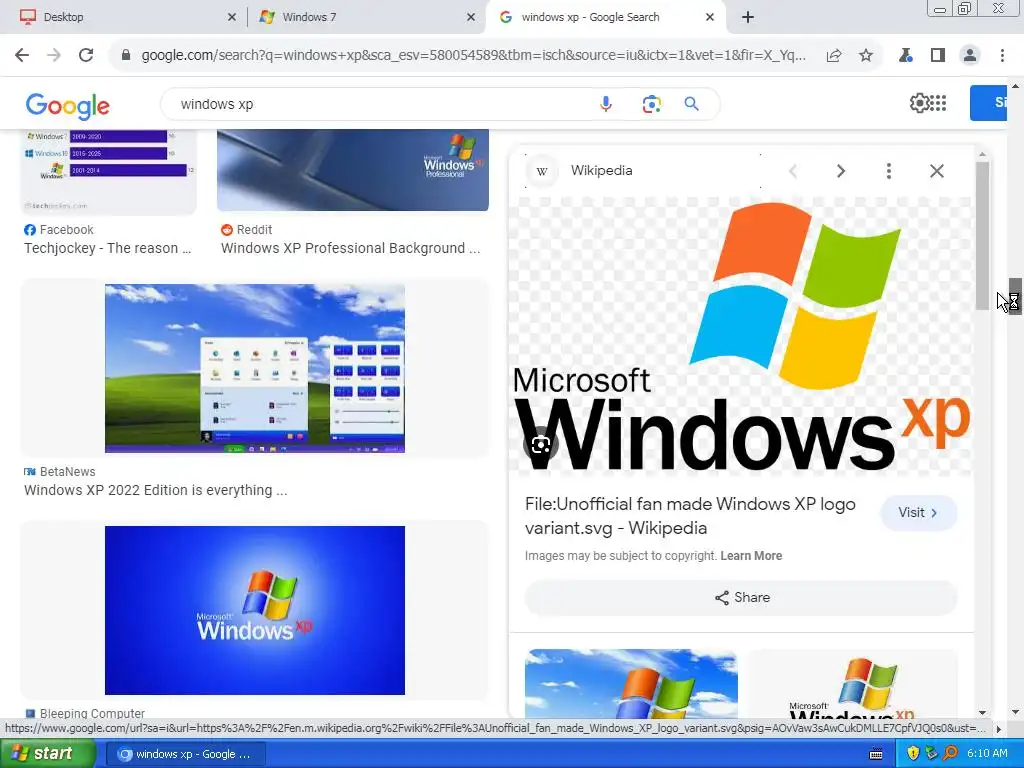Open the share this page icon
Image resolution: width=1024 pixels, height=768 pixels.
pyautogui.click(x=834, y=56)
